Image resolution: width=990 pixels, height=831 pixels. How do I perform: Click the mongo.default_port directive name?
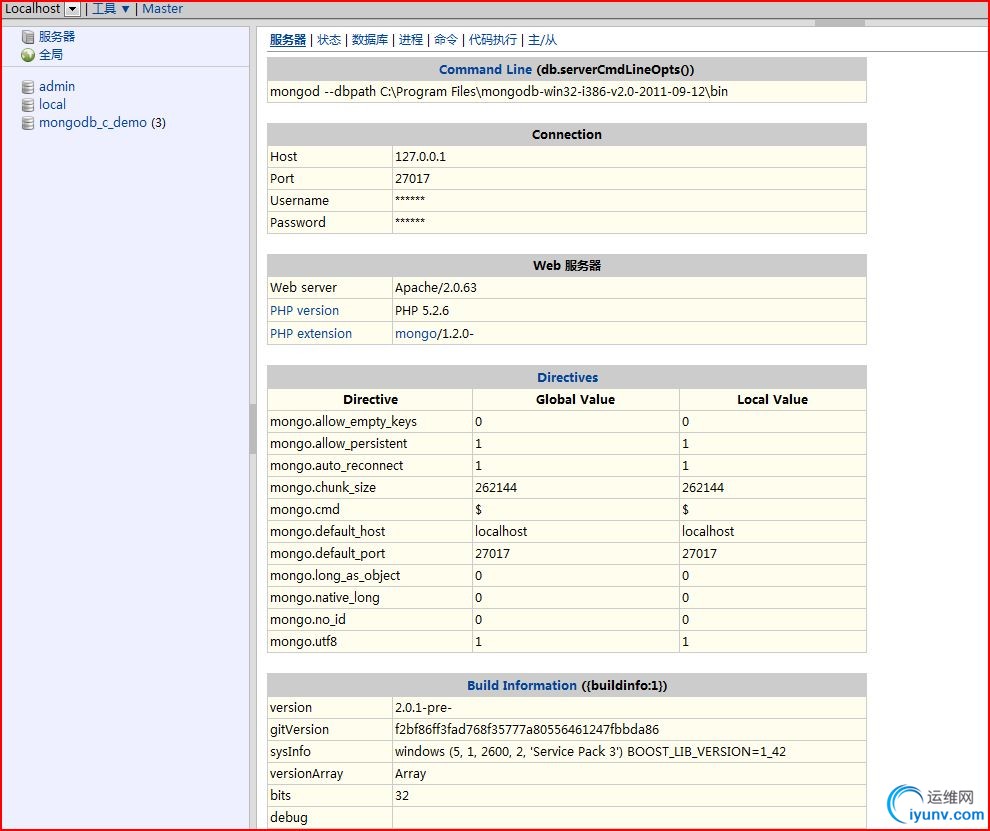[328, 554]
